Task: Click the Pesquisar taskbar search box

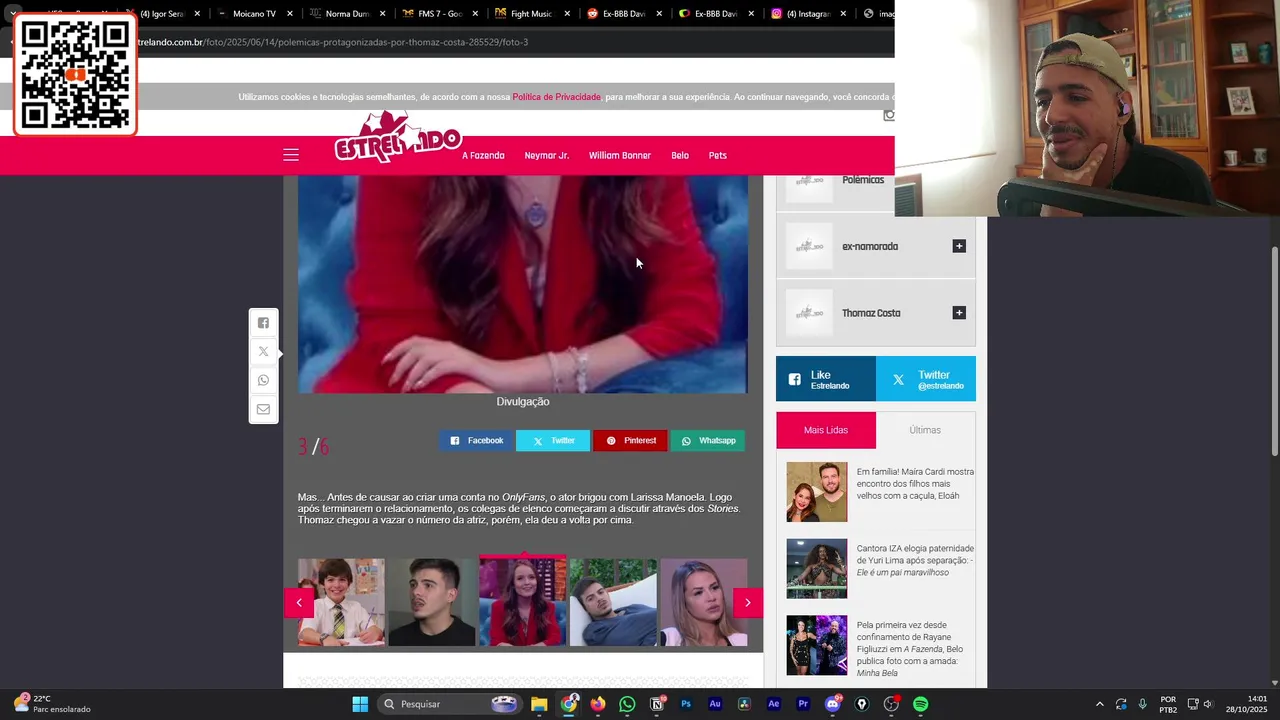Action: click(451, 704)
